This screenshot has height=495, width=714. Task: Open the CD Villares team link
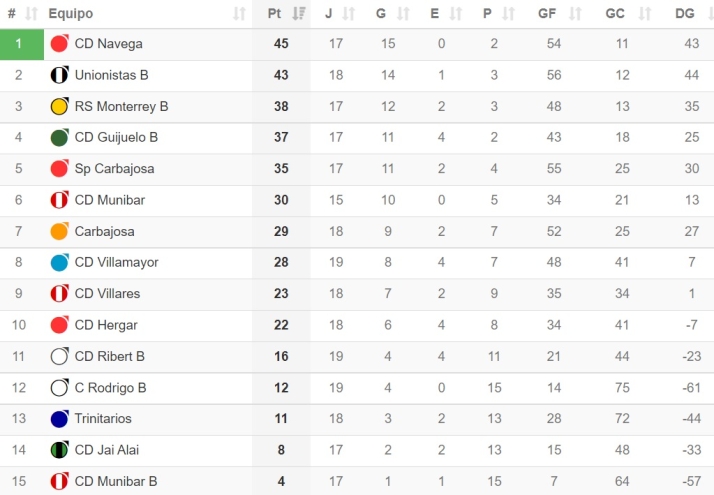(107, 294)
